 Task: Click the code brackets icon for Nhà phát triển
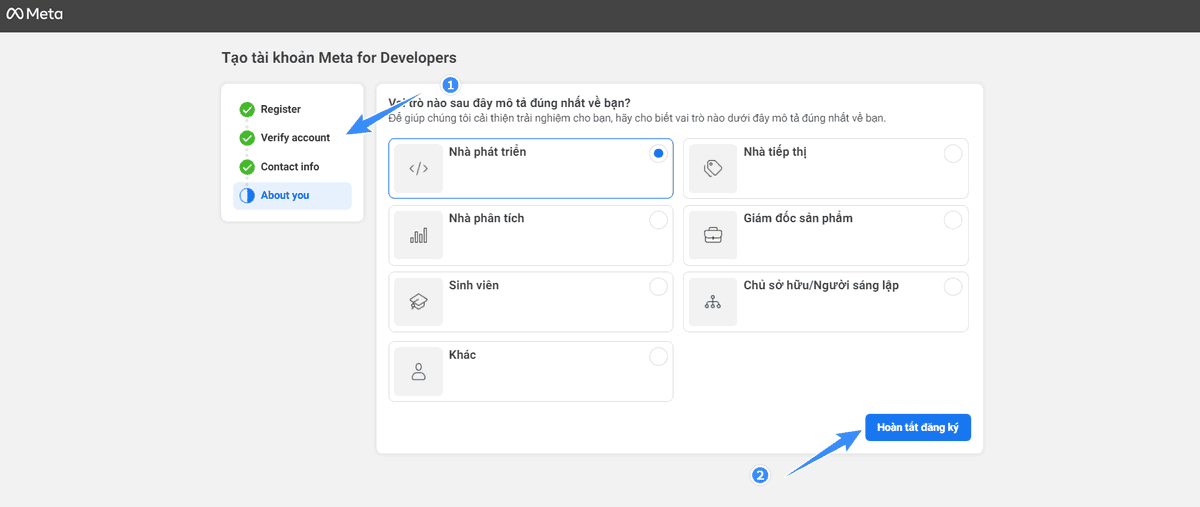click(x=418, y=168)
